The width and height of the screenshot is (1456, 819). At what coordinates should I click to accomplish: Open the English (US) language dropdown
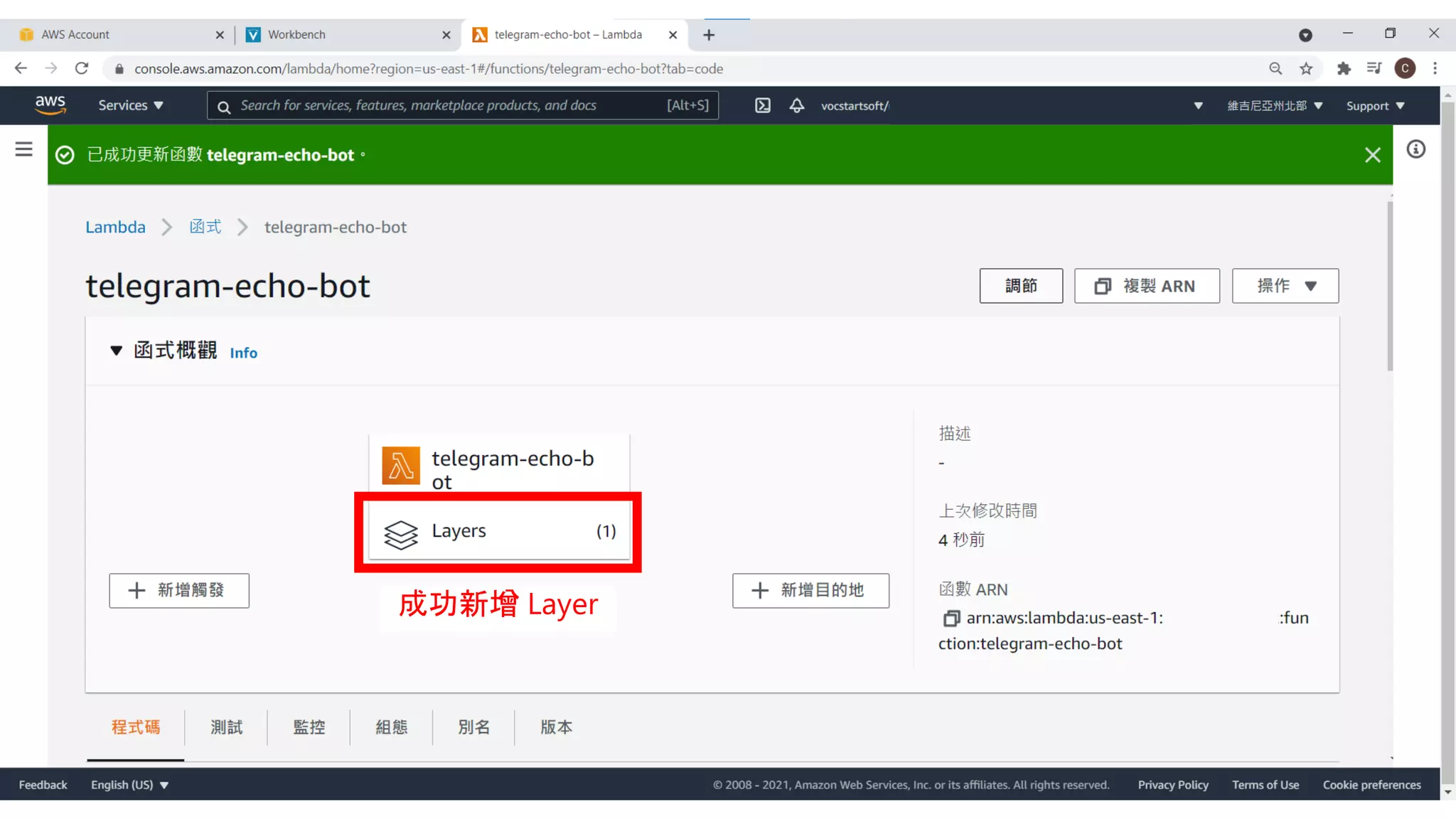click(x=129, y=785)
